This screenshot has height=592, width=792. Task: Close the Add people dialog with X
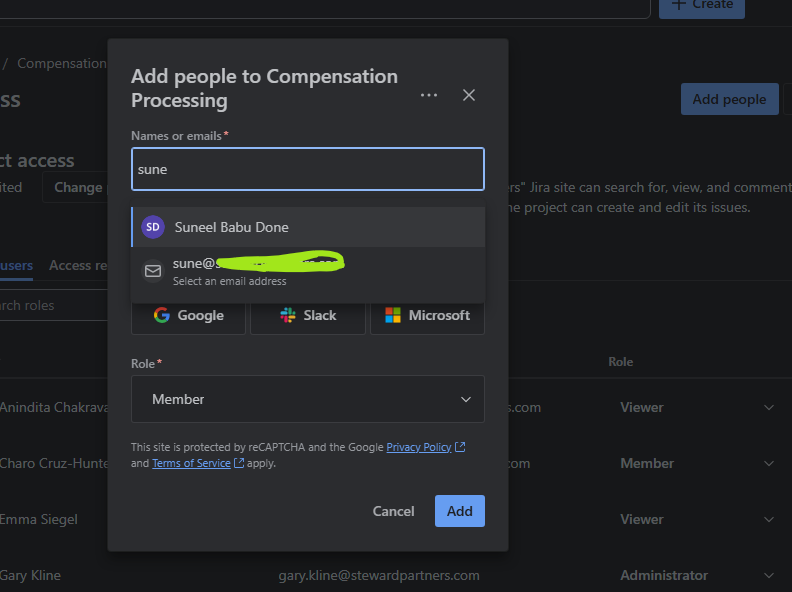pyautogui.click(x=469, y=95)
